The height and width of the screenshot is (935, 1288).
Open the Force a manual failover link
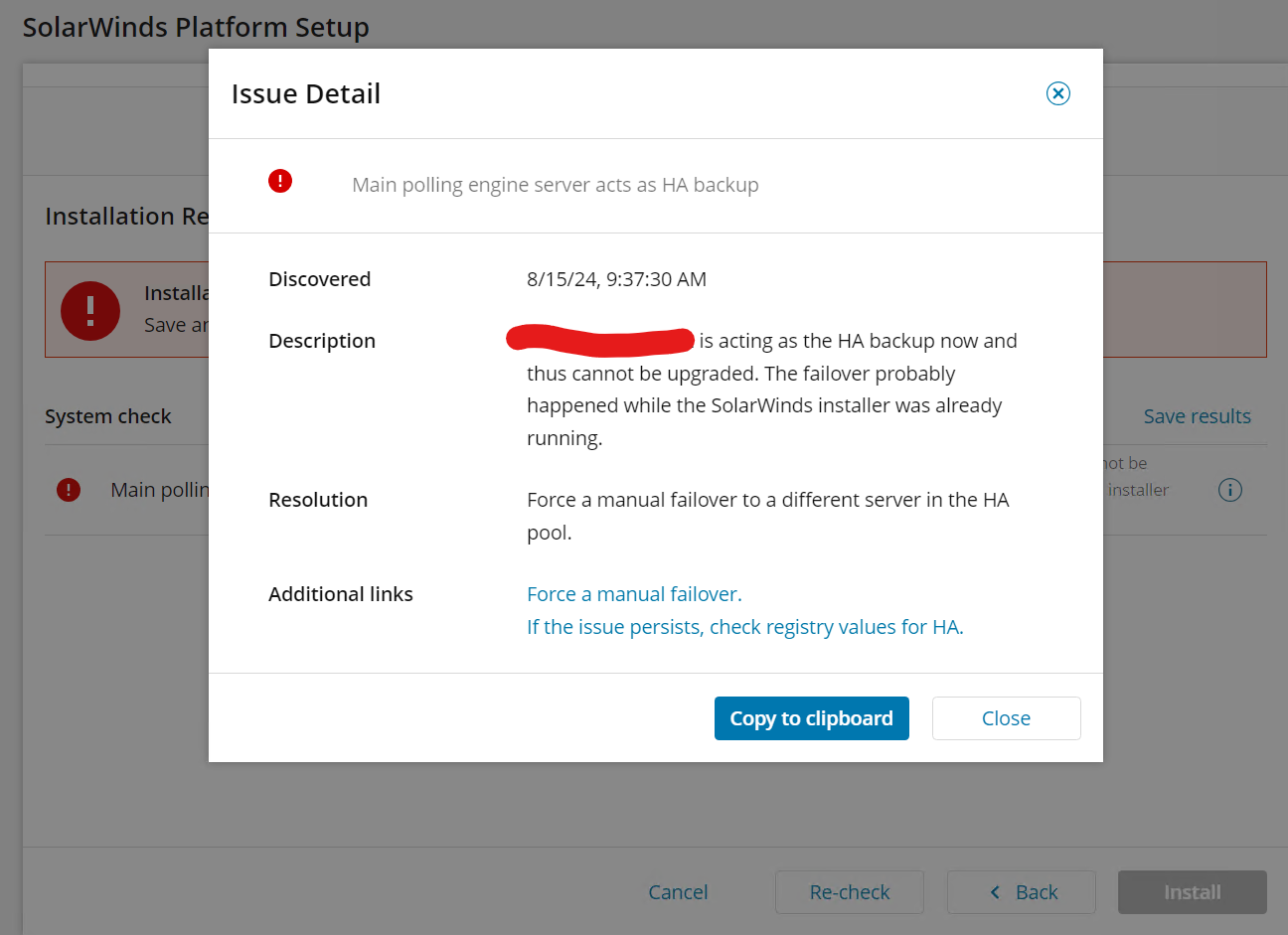(x=634, y=594)
